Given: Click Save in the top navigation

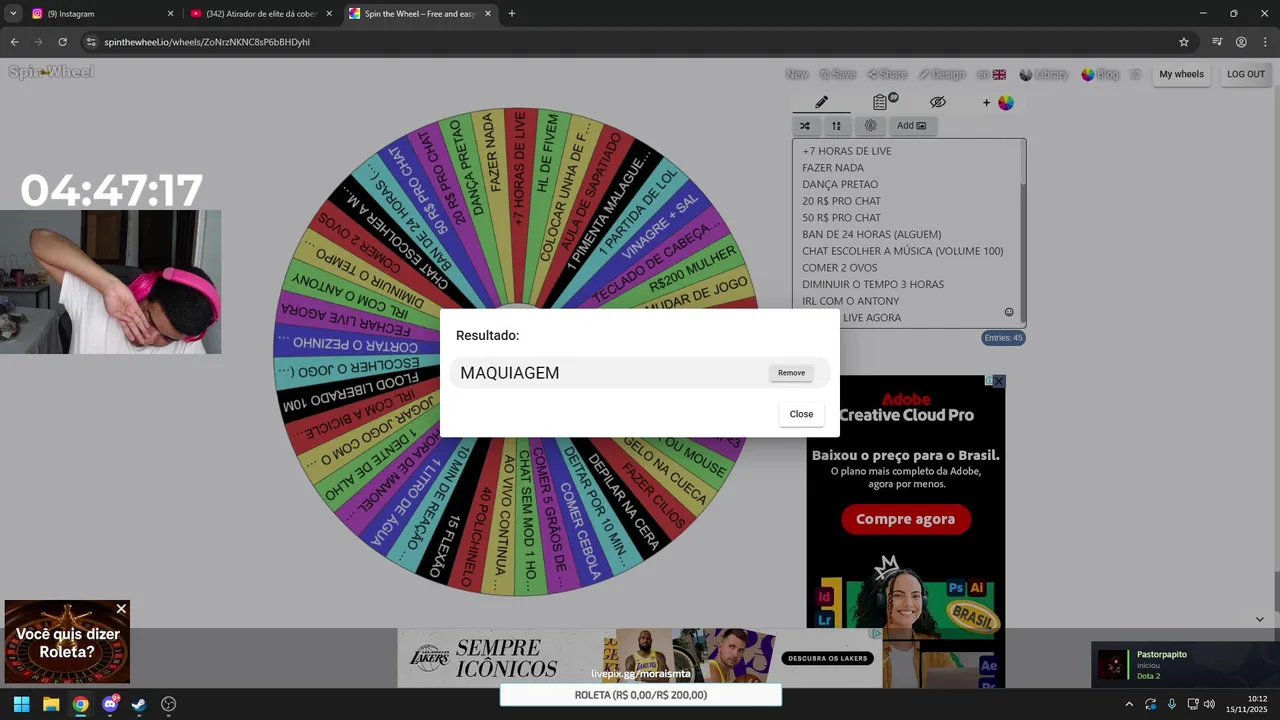Looking at the screenshot, I should 838,74.
